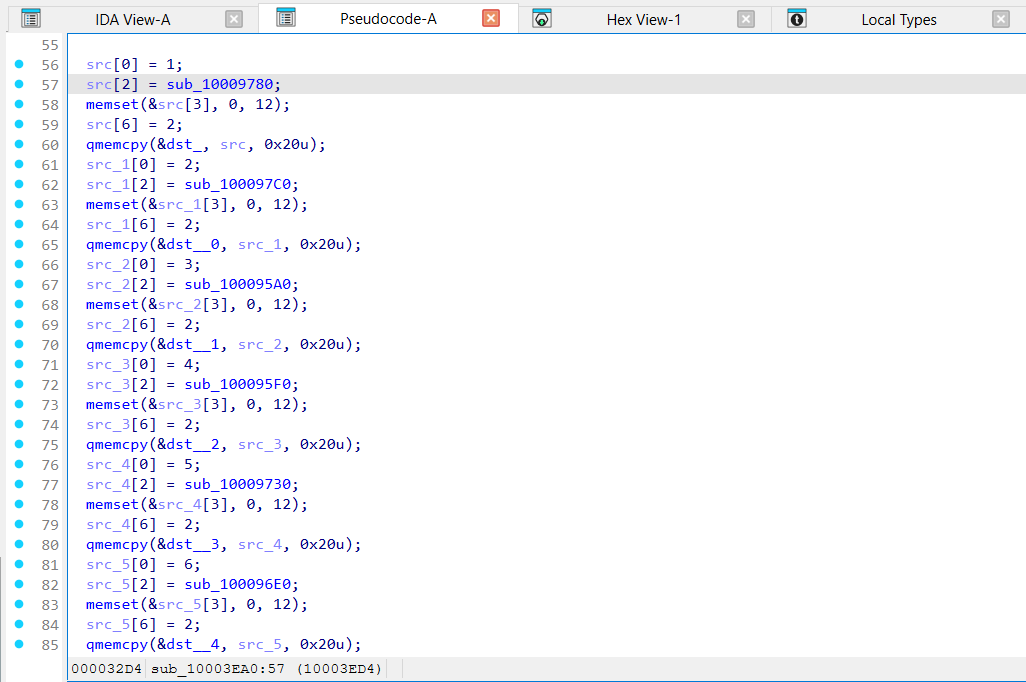Image resolution: width=1026 pixels, height=682 pixels.
Task: Select qmemcpy call on line 60
Action: 116,145
